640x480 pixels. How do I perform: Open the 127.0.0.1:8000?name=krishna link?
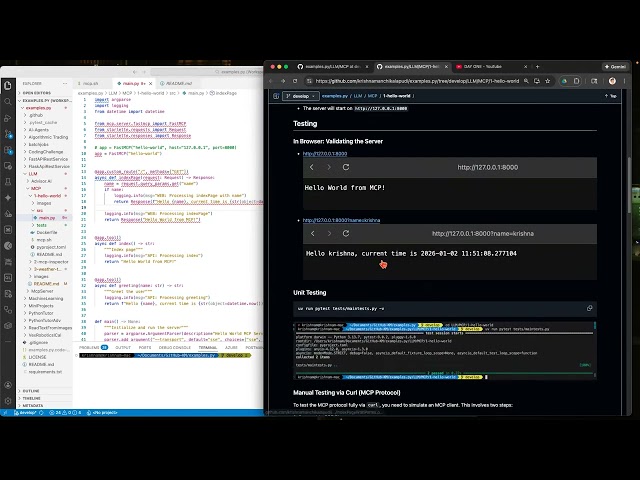(341, 220)
